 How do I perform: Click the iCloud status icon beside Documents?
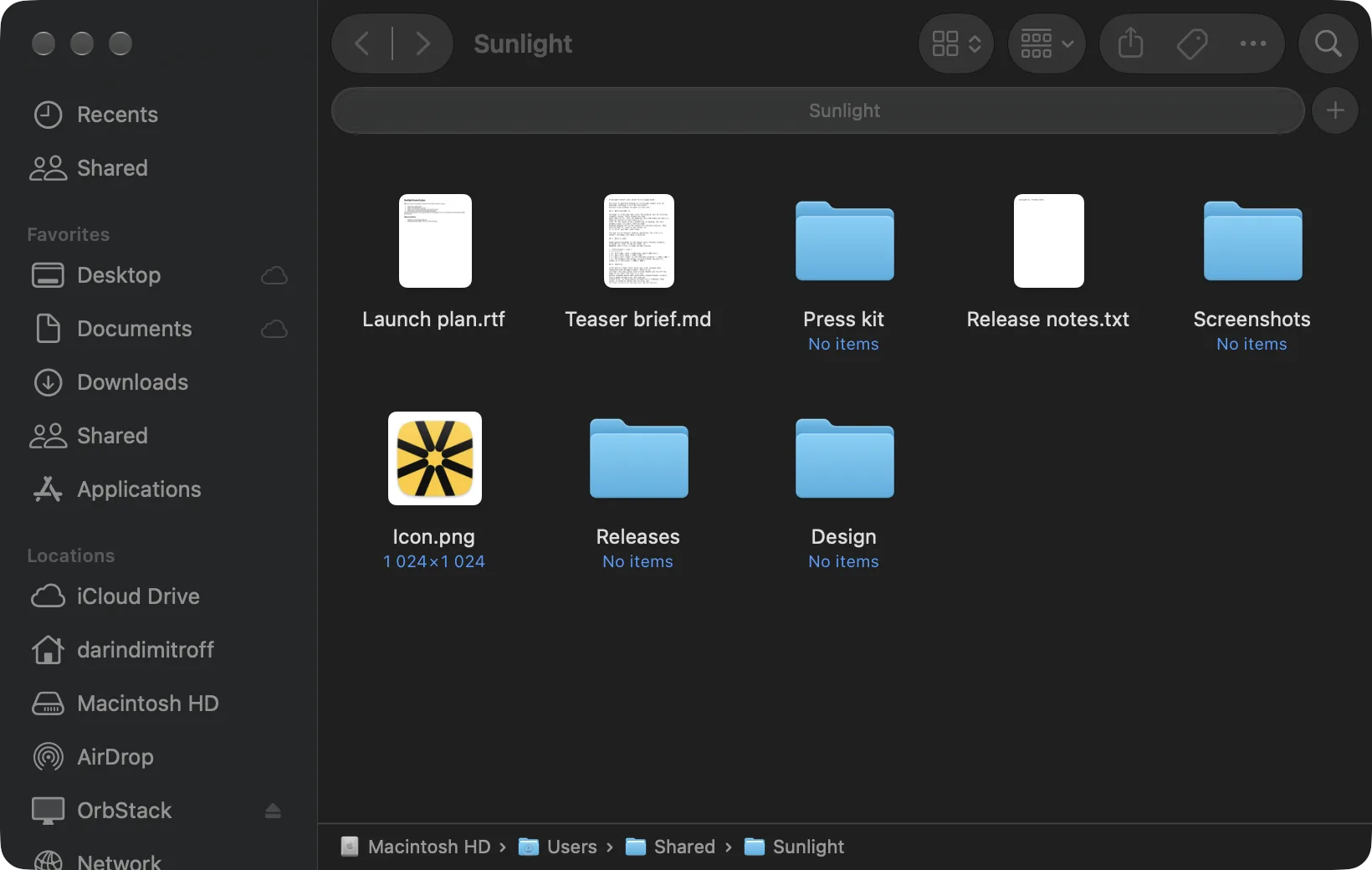[x=274, y=329]
